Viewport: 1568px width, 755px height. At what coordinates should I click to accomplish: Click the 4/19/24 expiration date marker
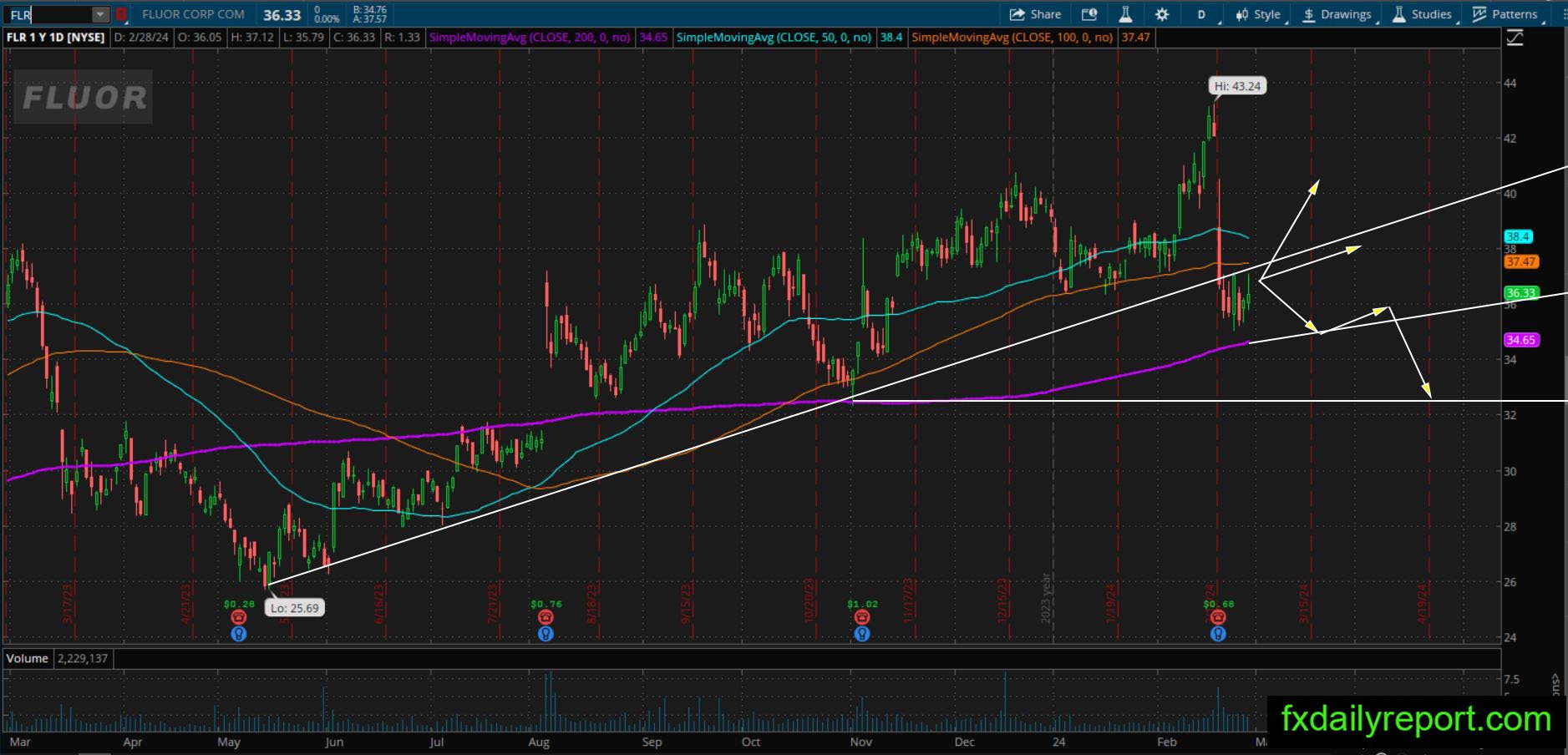(x=1423, y=603)
